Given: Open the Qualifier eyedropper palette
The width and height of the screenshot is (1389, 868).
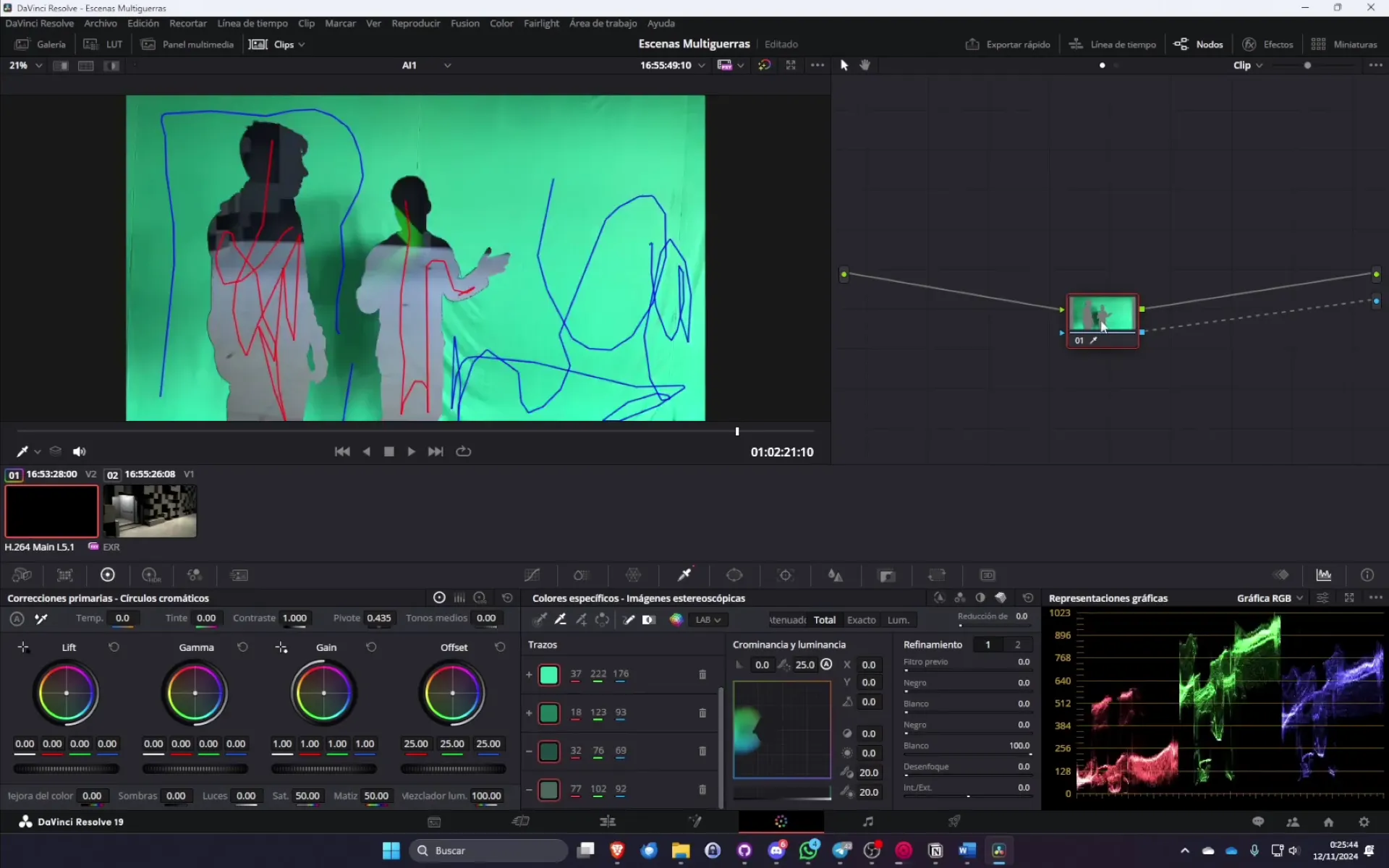Looking at the screenshot, I should click(x=684, y=575).
